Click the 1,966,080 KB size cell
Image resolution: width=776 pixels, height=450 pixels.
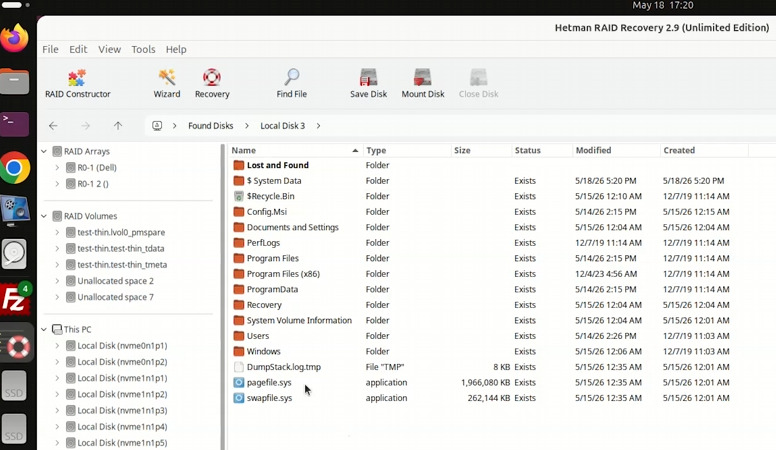[x=485, y=382]
